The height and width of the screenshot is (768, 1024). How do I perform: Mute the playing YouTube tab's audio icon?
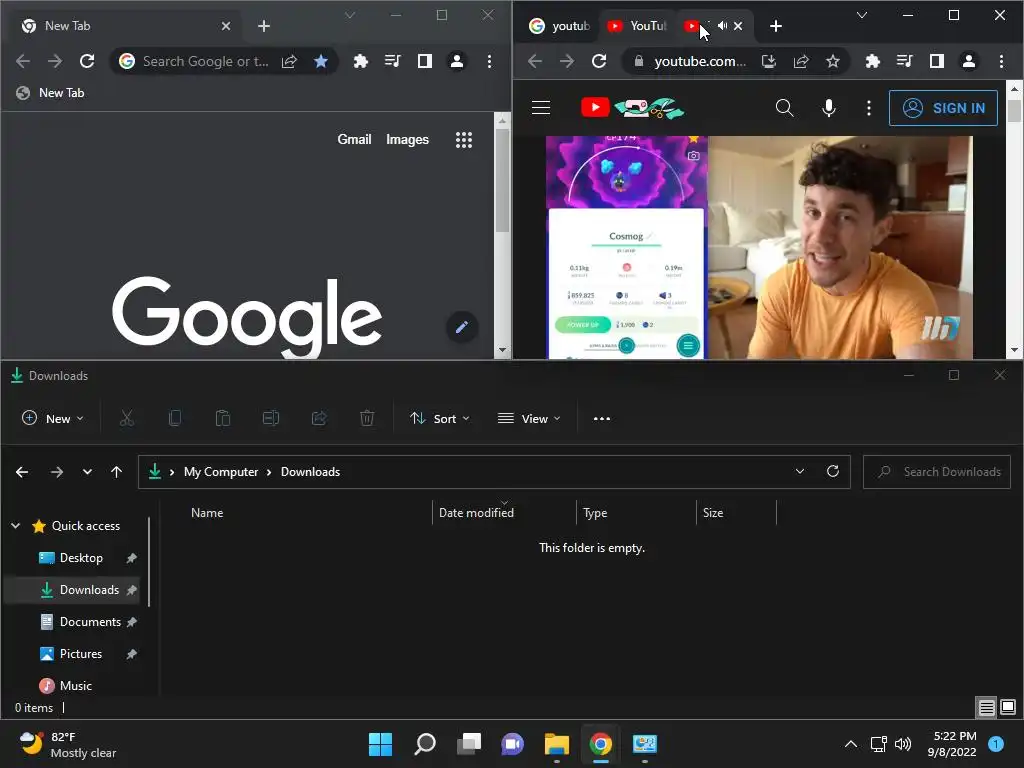(x=722, y=26)
